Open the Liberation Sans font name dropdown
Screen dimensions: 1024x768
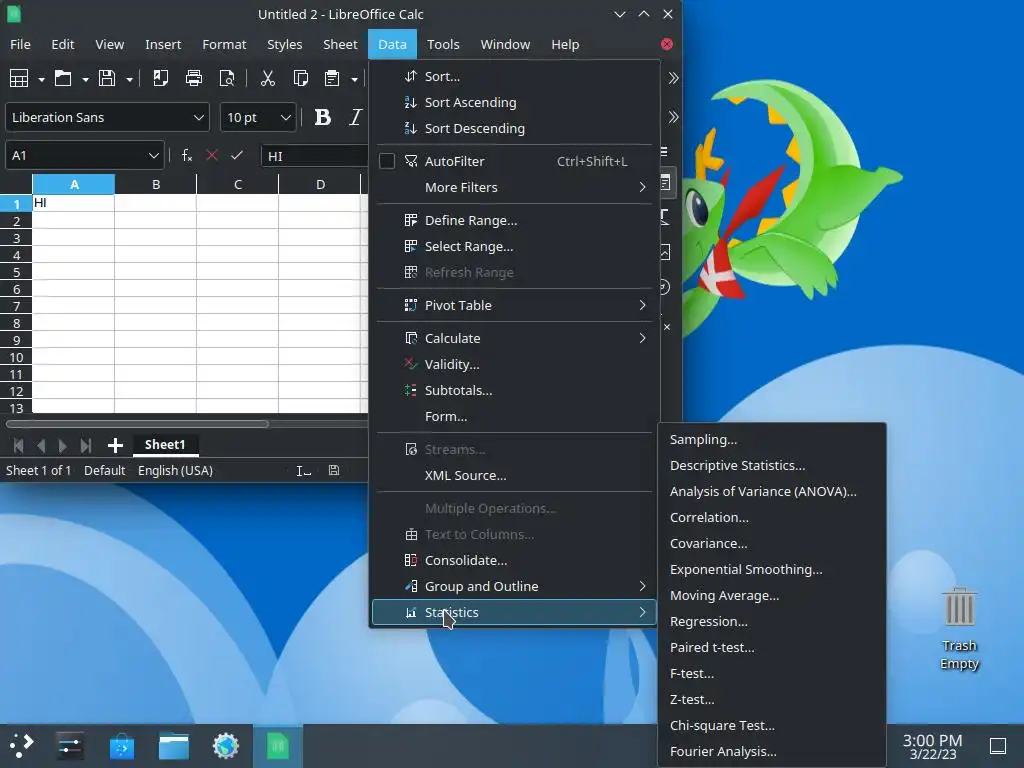coord(199,118)
